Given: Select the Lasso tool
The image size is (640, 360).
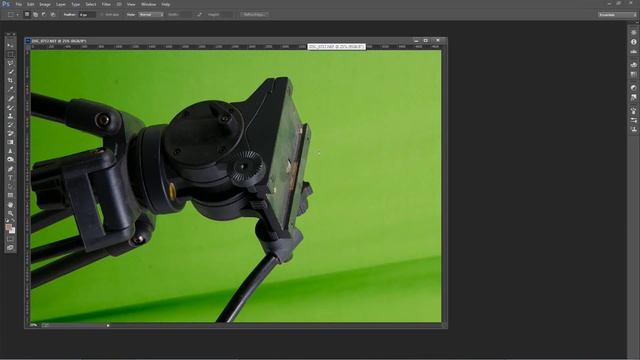Looking at the screenshot, I should click(11, 63).
